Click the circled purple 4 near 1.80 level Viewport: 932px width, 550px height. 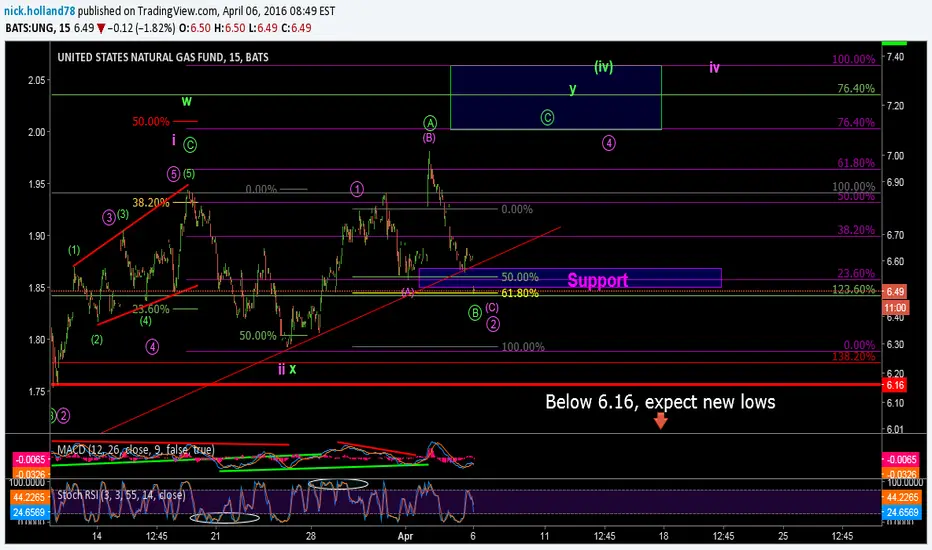pyautogui.click(x=152, y=347)
